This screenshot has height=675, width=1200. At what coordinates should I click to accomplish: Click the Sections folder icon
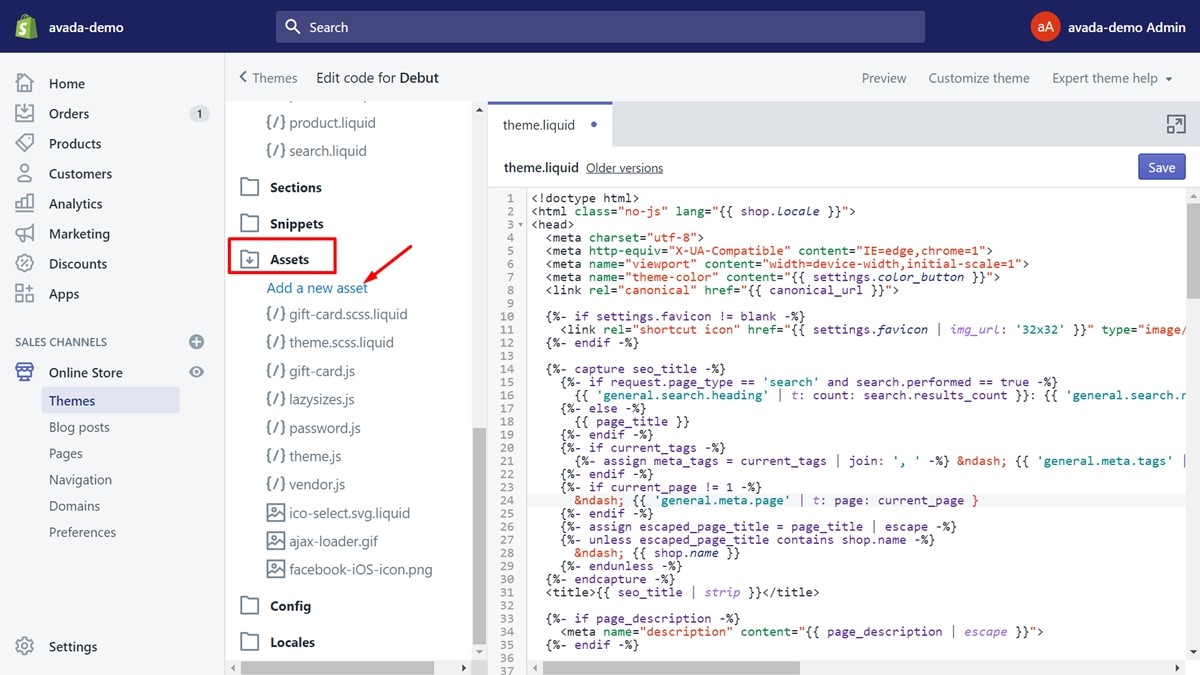tap(249, 187)
